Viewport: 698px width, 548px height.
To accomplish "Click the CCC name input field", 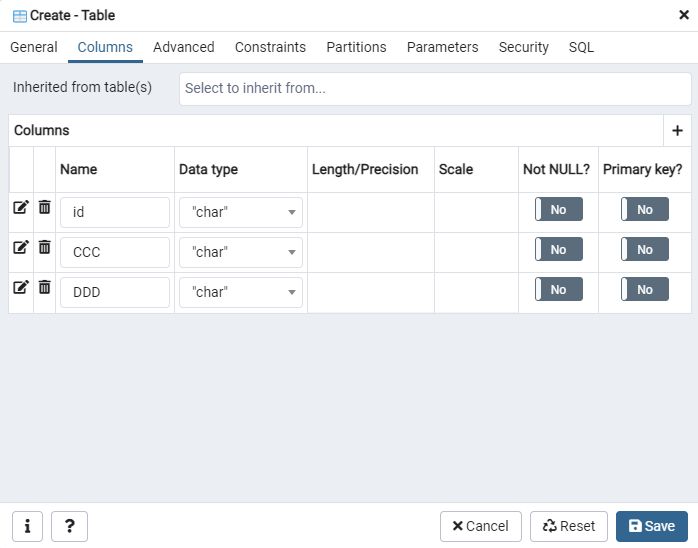I will pyautogui.click(x=115, y=252).
